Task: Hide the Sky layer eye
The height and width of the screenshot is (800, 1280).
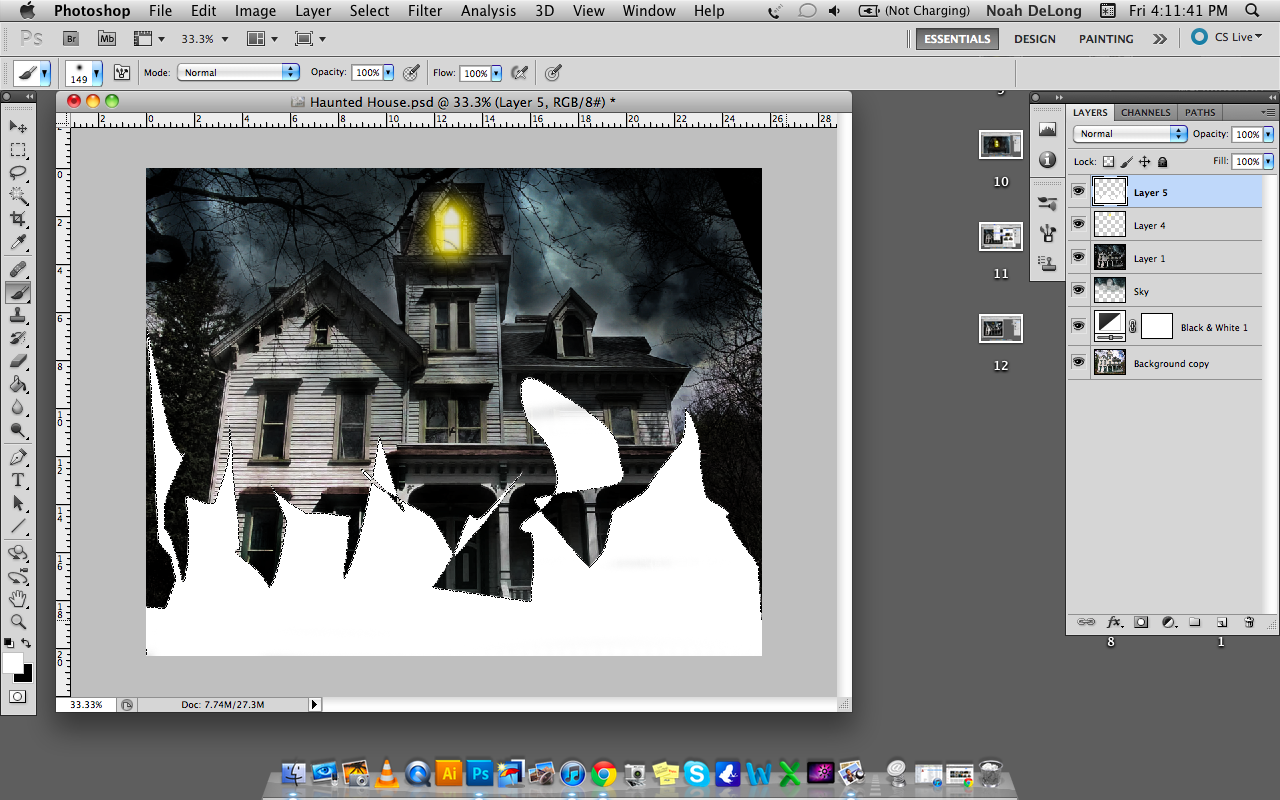Action: click(1078, 290)
